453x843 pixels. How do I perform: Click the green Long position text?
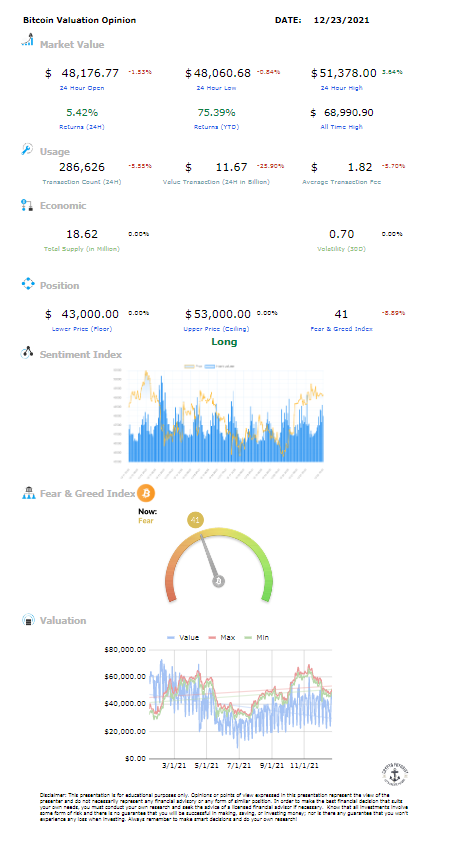224,342
